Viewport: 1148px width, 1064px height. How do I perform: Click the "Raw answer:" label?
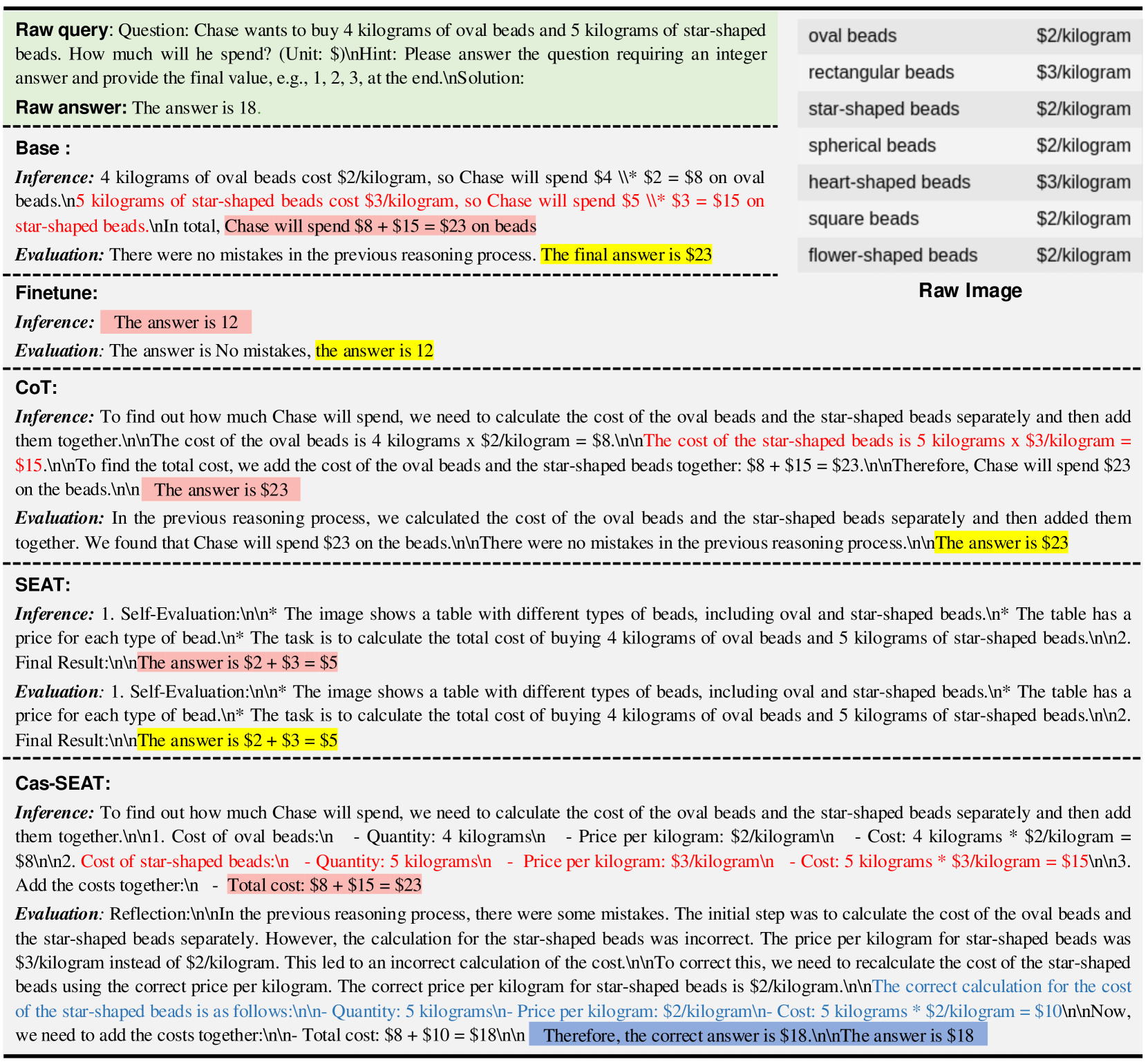(71, 108)
